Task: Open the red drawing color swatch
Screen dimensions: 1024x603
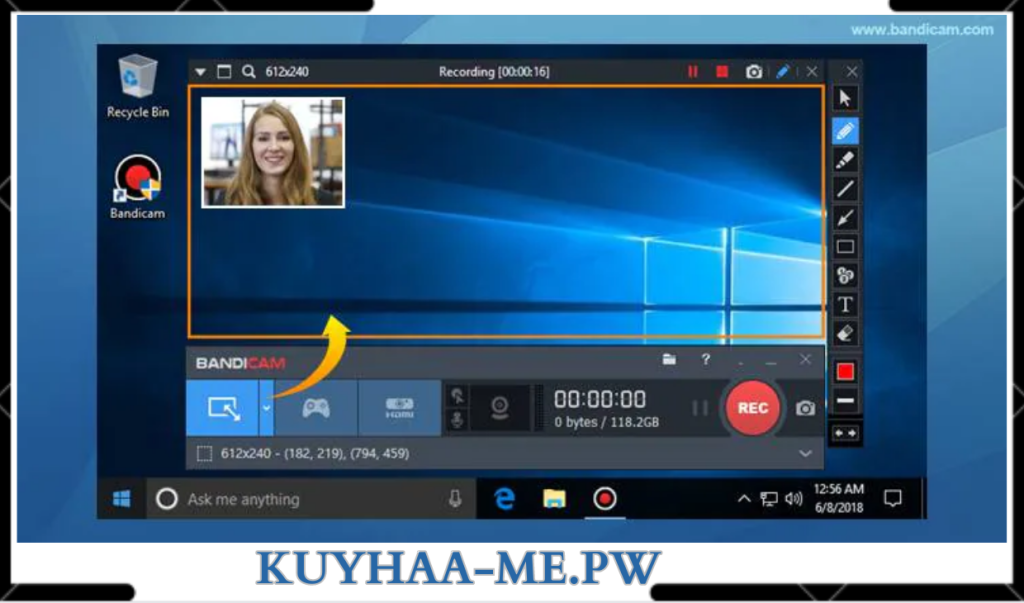Action: pos(845,372)
